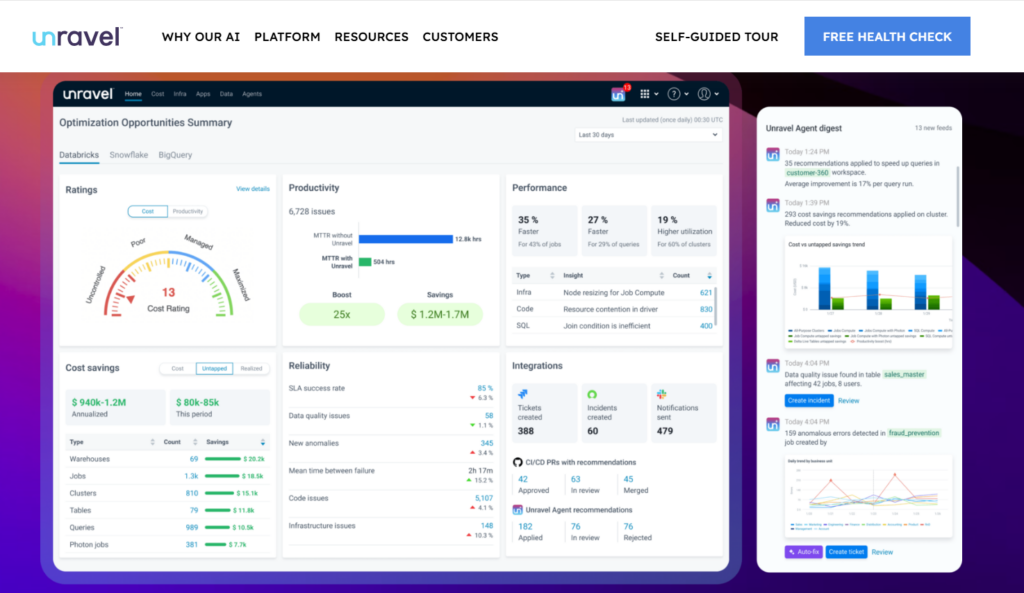The width and height of the screenshot is (1024, 593).
Task: Click the Unravel icon beside data quality issue feed
Action: 773,366
